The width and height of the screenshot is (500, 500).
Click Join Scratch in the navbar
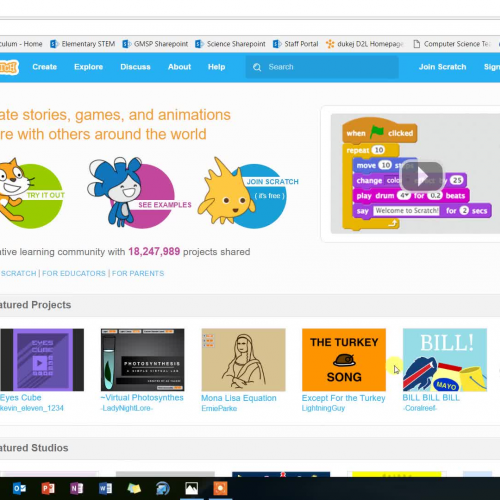[x=442, y=67]
